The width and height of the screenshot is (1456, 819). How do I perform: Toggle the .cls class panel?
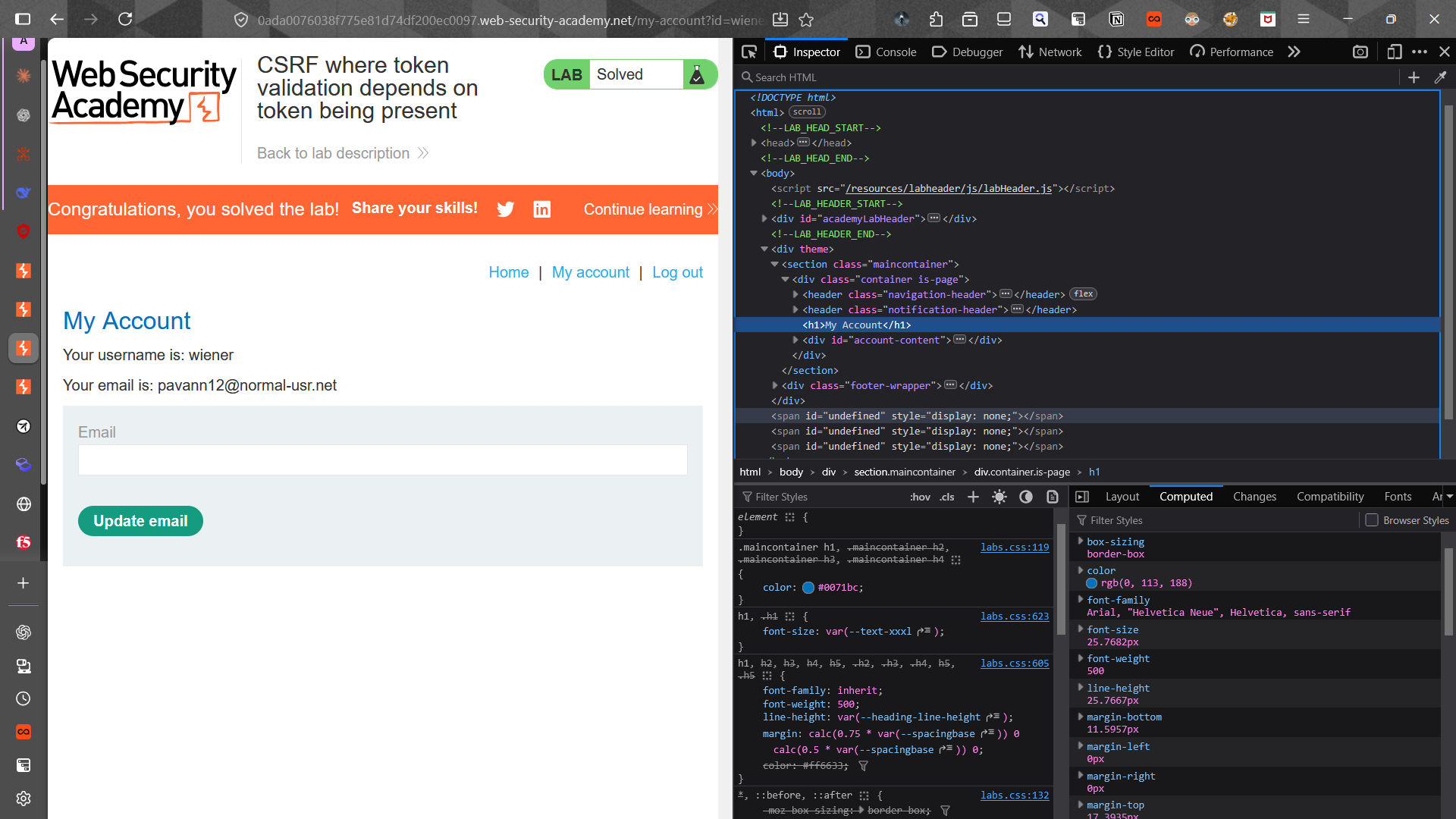[947, 497]
